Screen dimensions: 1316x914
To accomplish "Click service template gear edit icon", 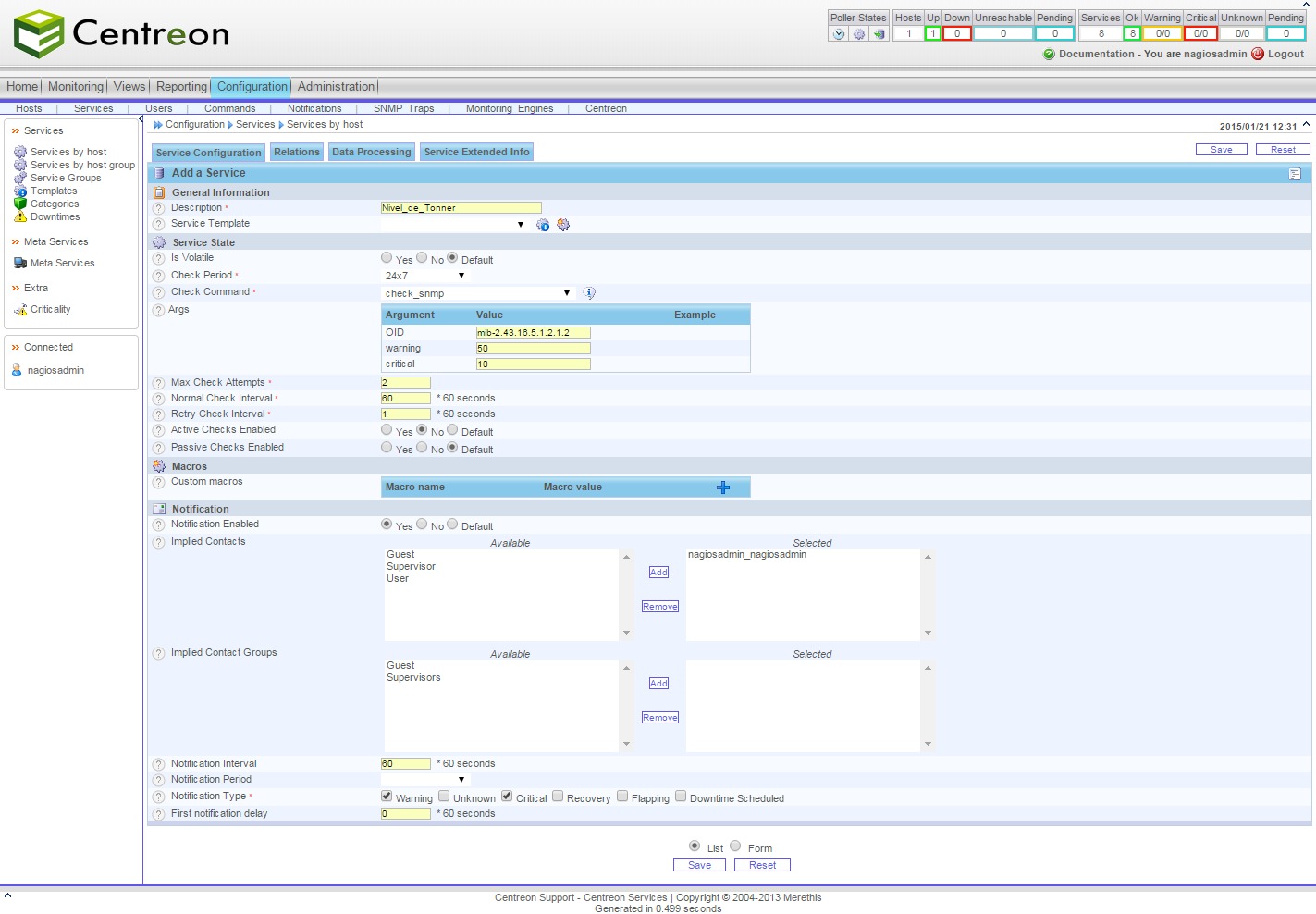I will (563, 225).
